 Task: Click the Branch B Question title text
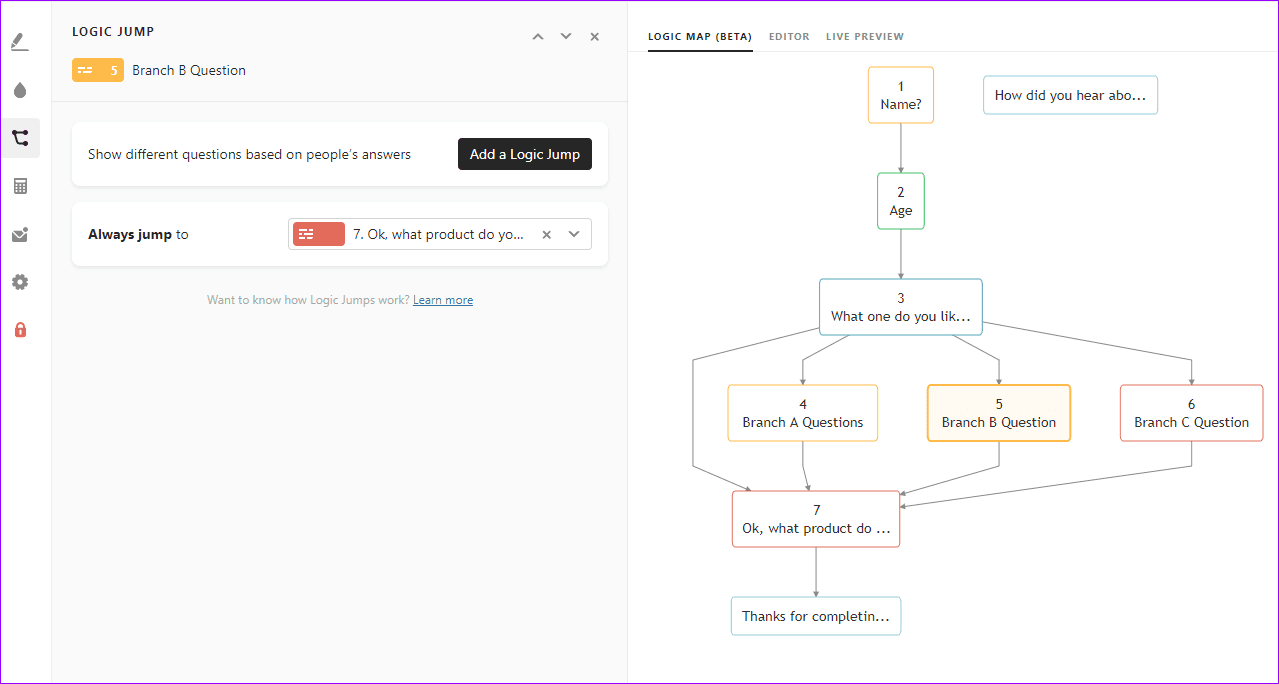click(189, 70)
